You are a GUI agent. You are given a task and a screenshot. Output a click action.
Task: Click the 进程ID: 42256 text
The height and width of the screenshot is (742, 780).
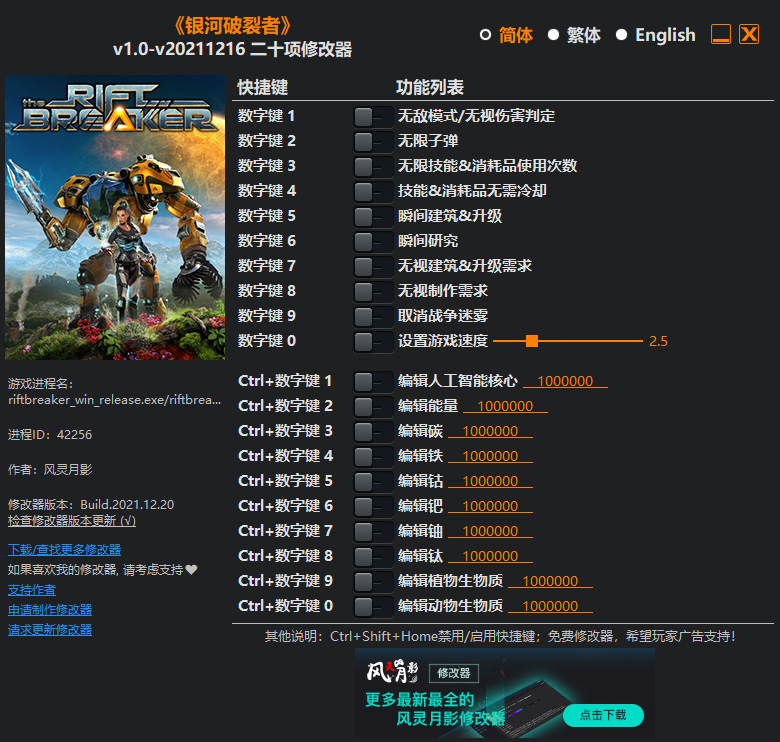pyautogui.click(x=50, y=435)
